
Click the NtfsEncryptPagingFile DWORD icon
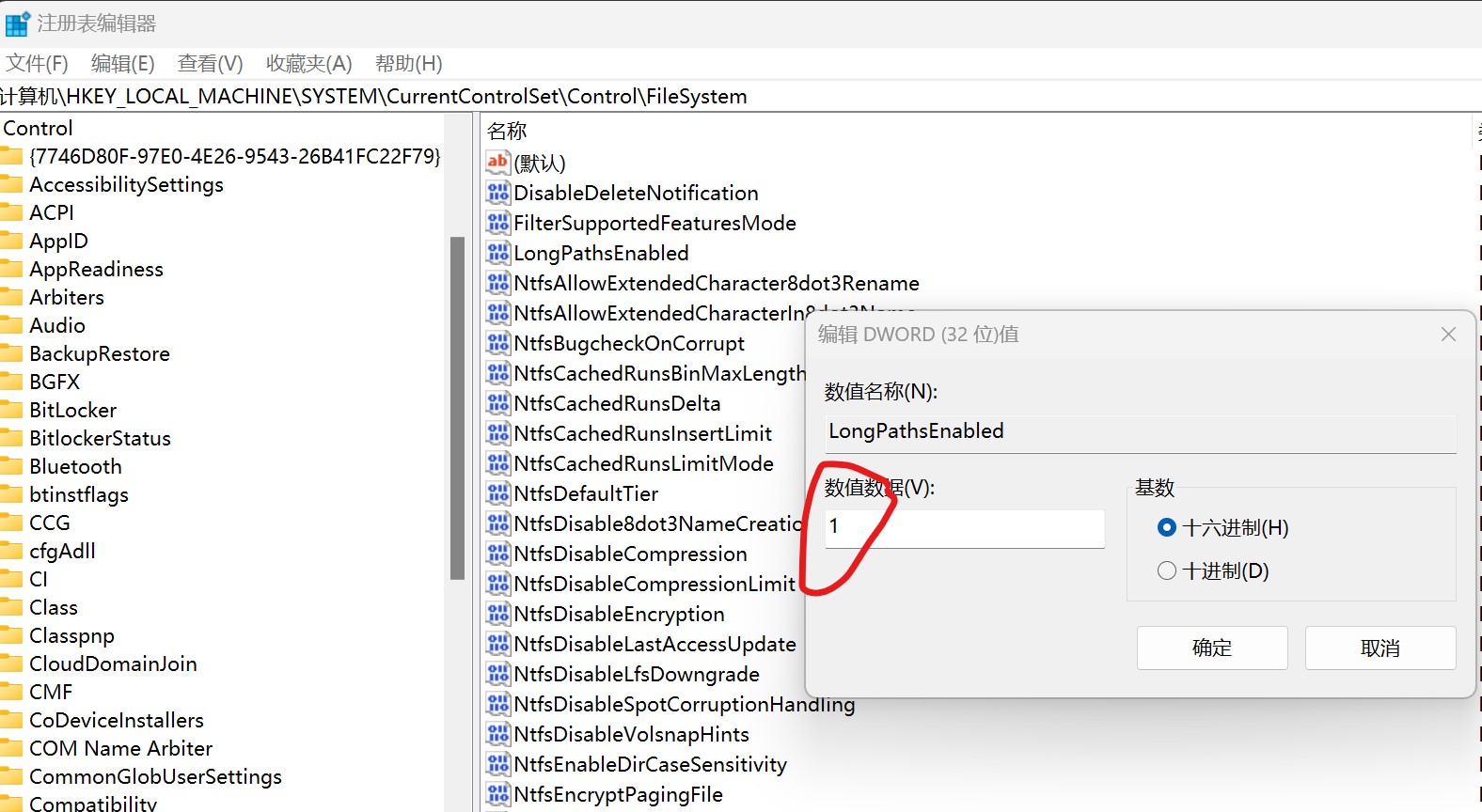[x=497, y=794]
